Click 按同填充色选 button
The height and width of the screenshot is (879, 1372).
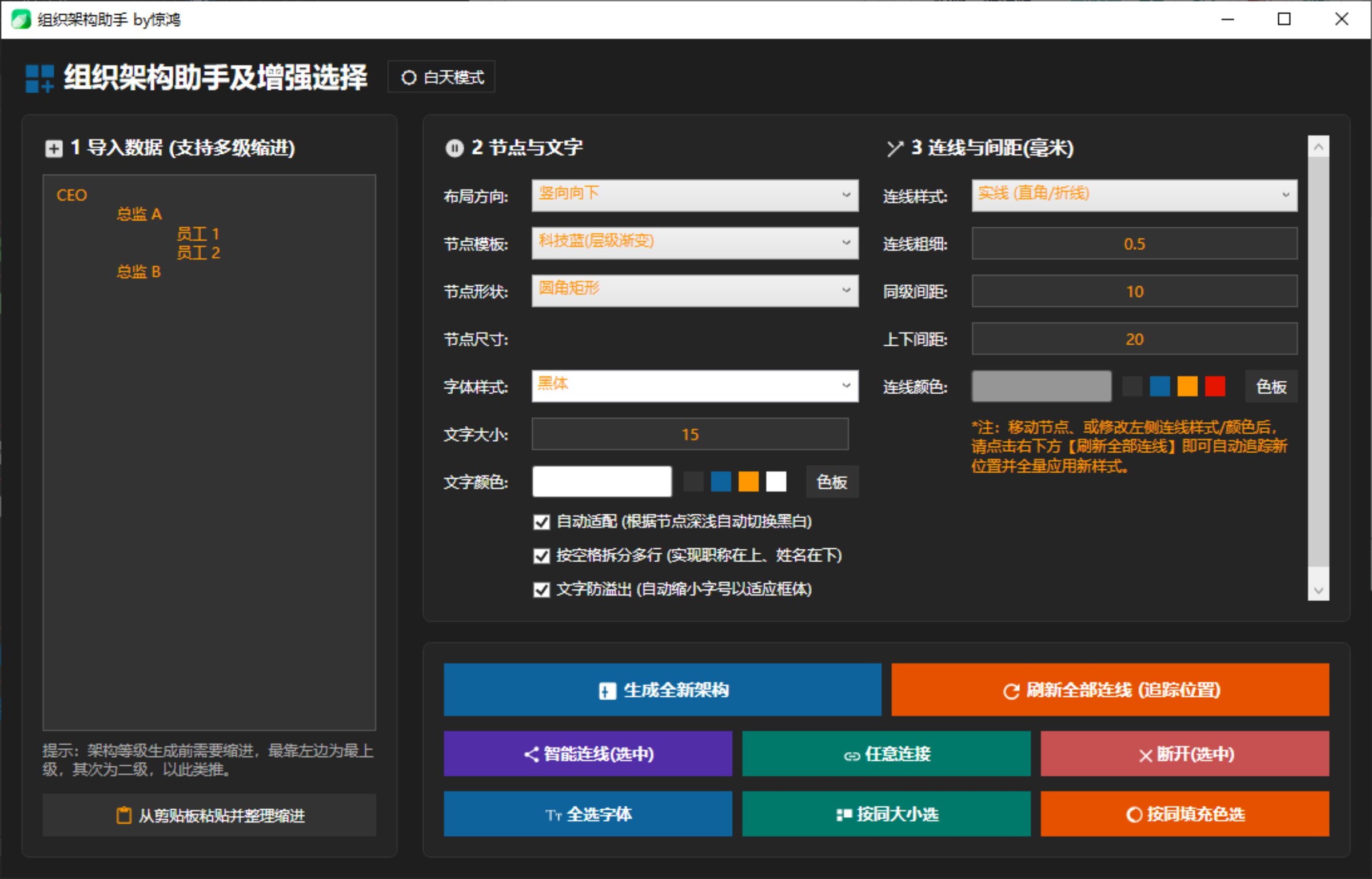click(1184, 814)
